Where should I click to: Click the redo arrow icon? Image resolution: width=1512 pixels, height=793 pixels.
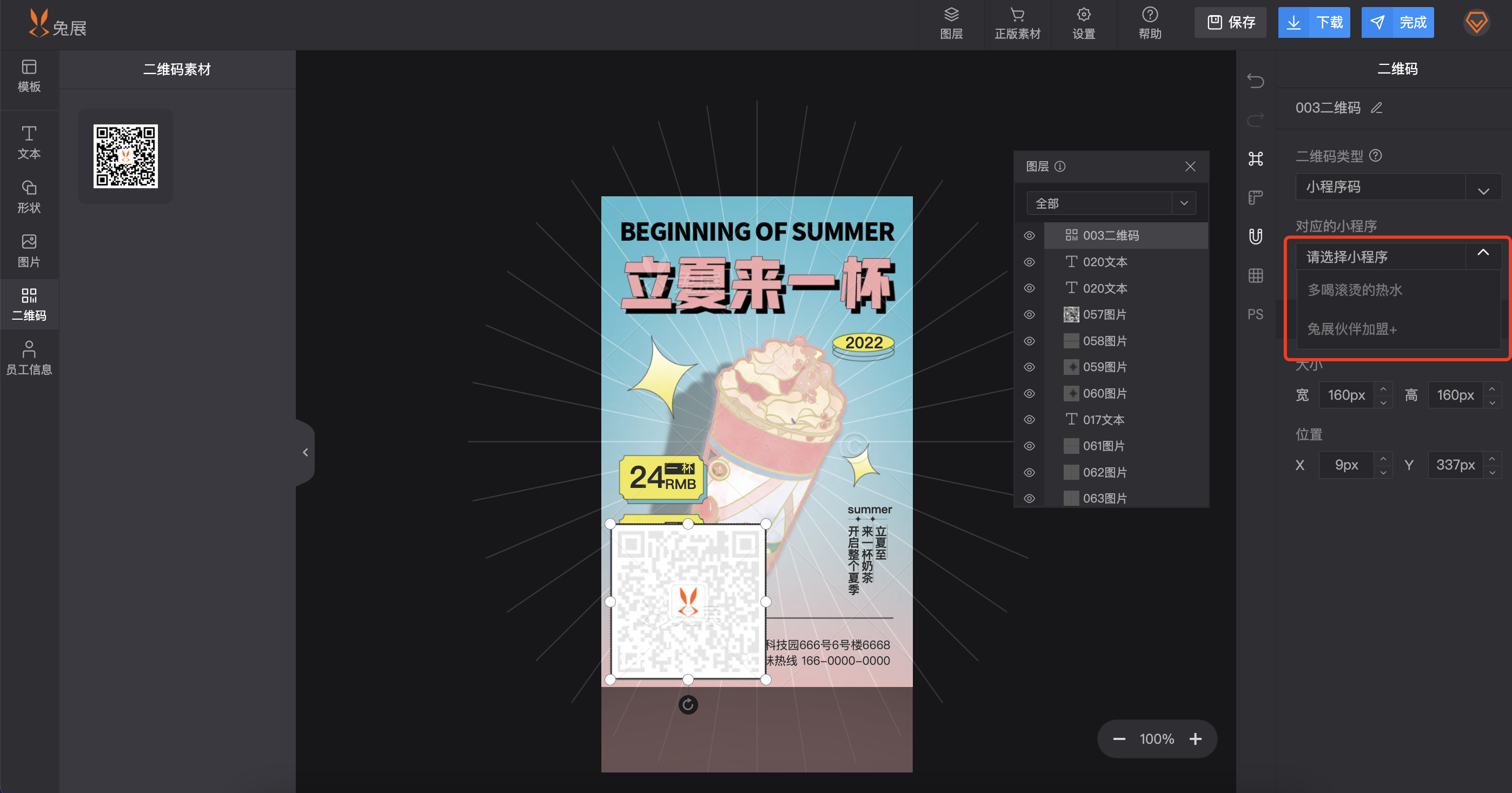[x=1256, y=120]
